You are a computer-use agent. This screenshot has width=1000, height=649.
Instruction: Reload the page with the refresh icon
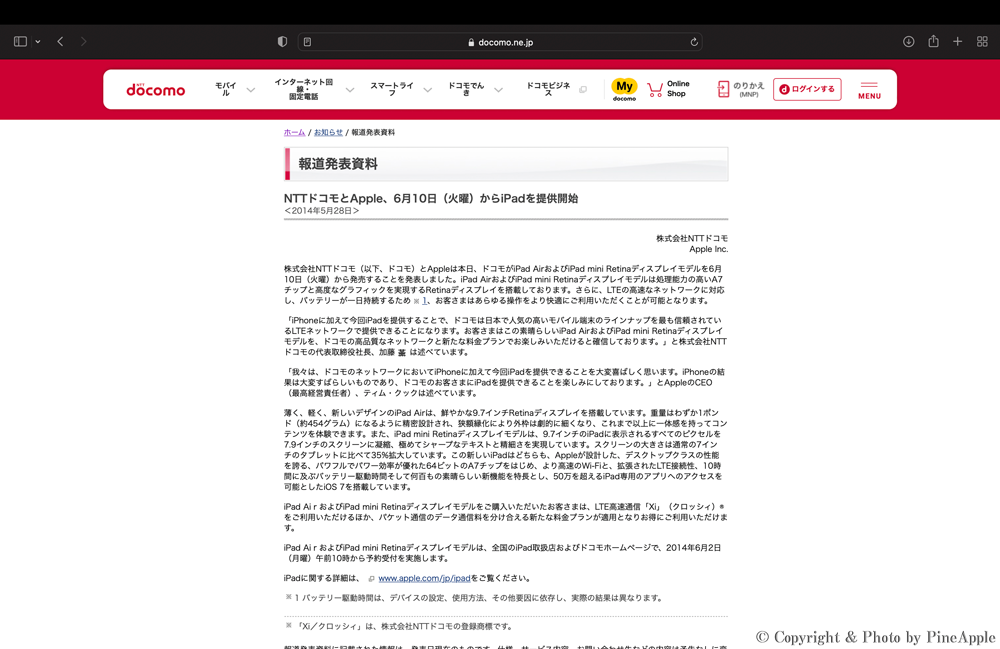click(x=693, y=42)
